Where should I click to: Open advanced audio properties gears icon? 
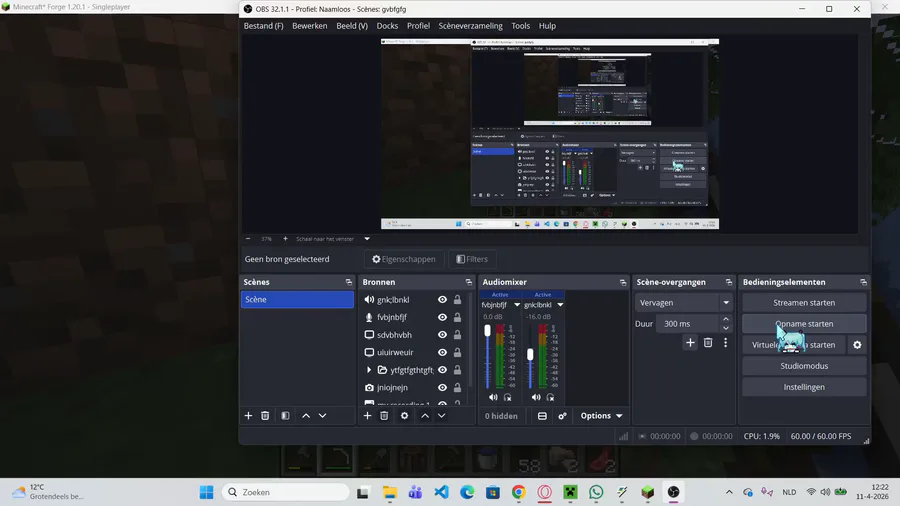(x=562, y=416)
